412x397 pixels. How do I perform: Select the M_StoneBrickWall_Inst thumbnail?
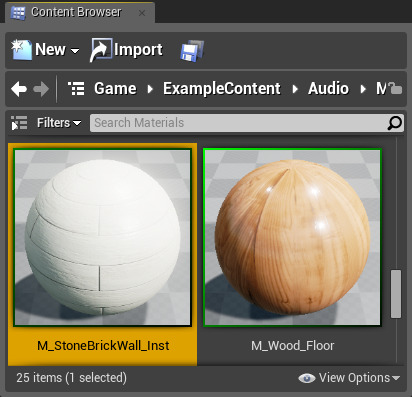(102, 237)
